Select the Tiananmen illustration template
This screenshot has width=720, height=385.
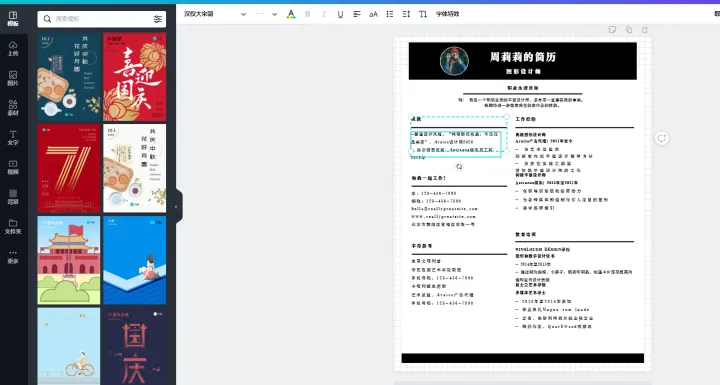pyautogui.click(x=69, y=260)
